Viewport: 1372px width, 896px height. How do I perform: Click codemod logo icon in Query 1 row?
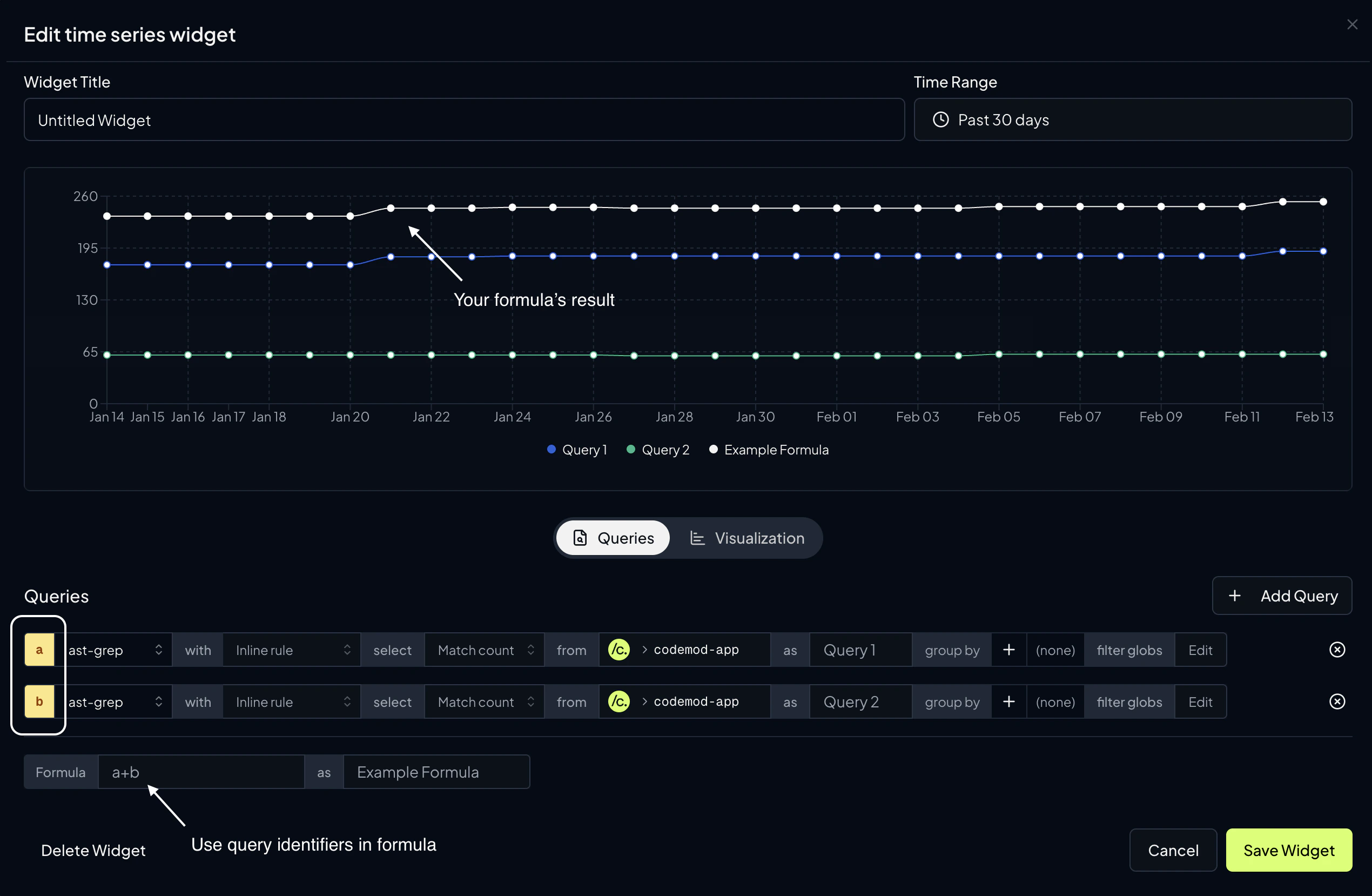point(618,650)
